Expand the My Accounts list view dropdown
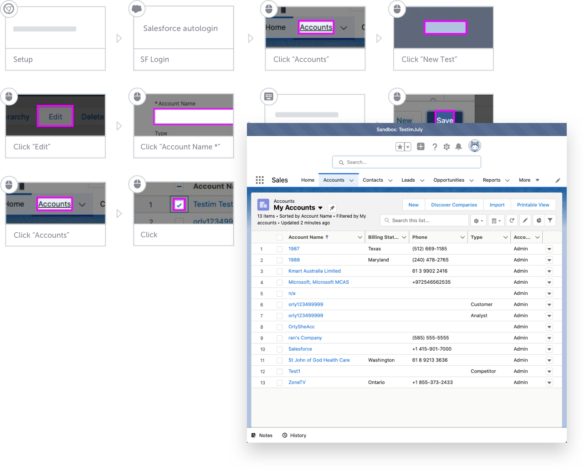Viewport: 585px width, 470px height. (320, 208)
